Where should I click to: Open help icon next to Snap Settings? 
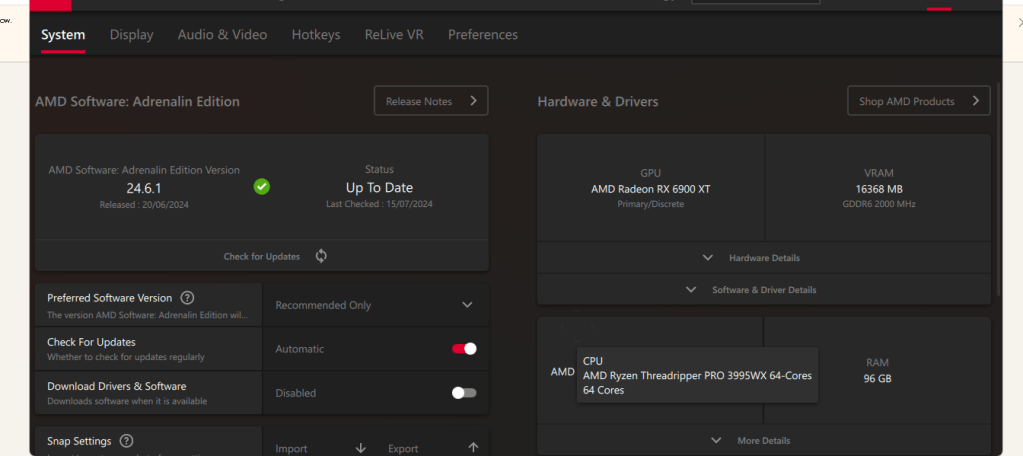tap(127, 441)
